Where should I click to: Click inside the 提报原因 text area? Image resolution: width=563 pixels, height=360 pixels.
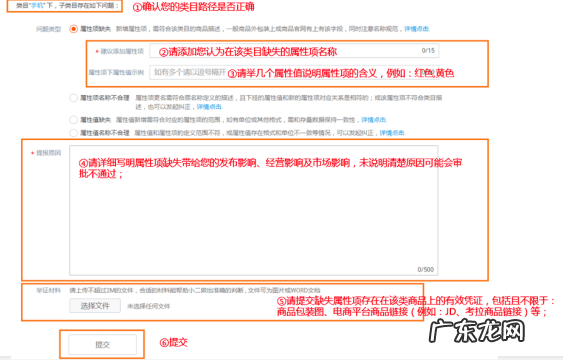[x=253, y=210]
